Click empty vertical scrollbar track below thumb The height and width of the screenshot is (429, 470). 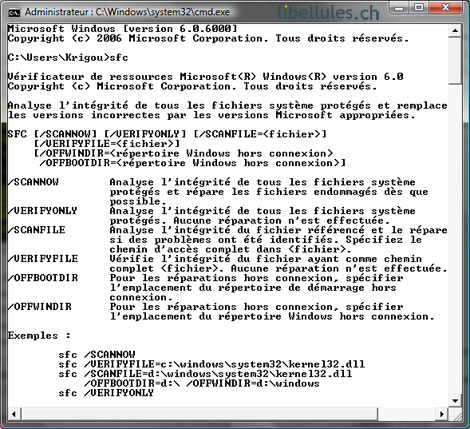coord(455,239)
